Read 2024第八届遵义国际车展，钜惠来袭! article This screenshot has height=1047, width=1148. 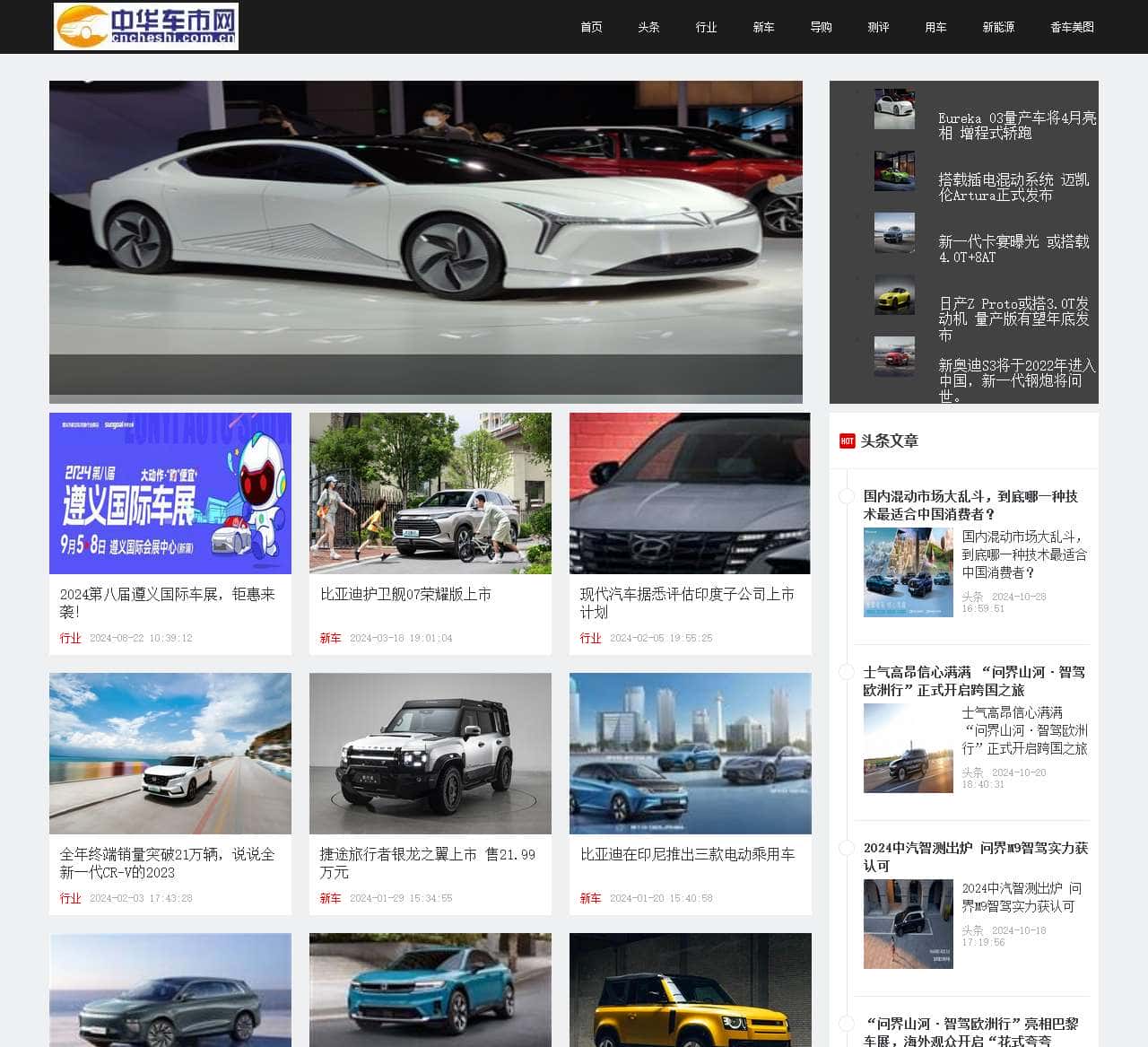coord(168,603)
